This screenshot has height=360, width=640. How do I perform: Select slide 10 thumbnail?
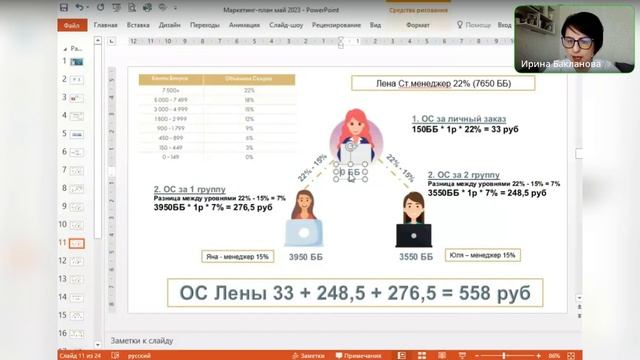76,225
